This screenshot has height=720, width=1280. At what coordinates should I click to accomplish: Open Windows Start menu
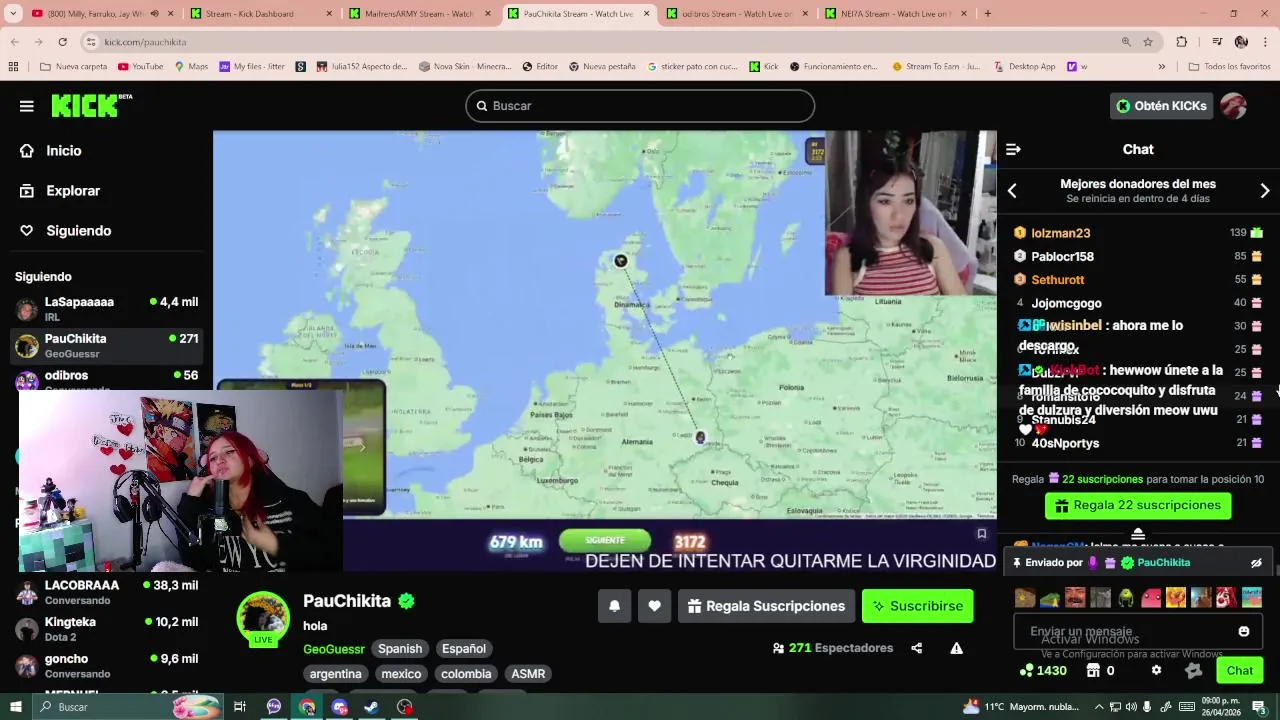pyautogui.click(x=15, y=707)
